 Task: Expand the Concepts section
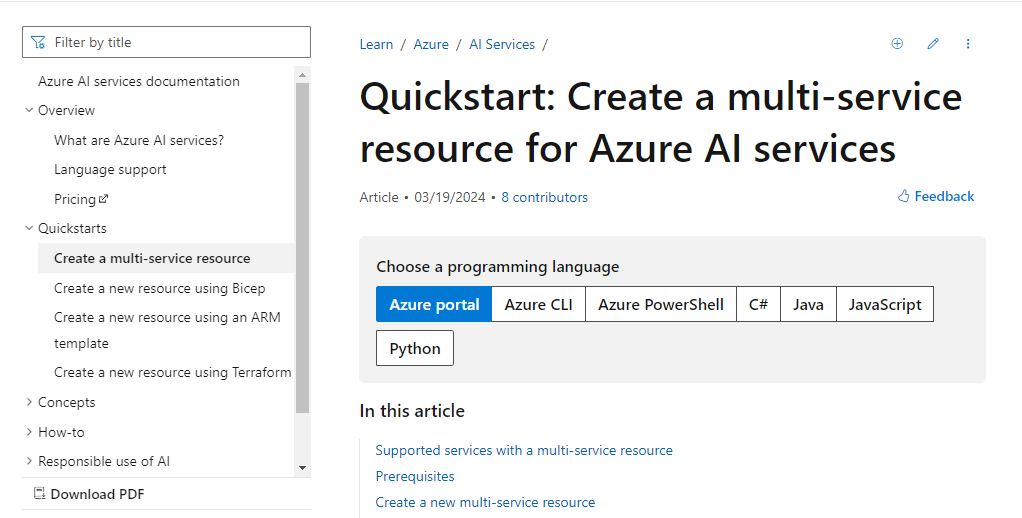(x=29, y=403)
